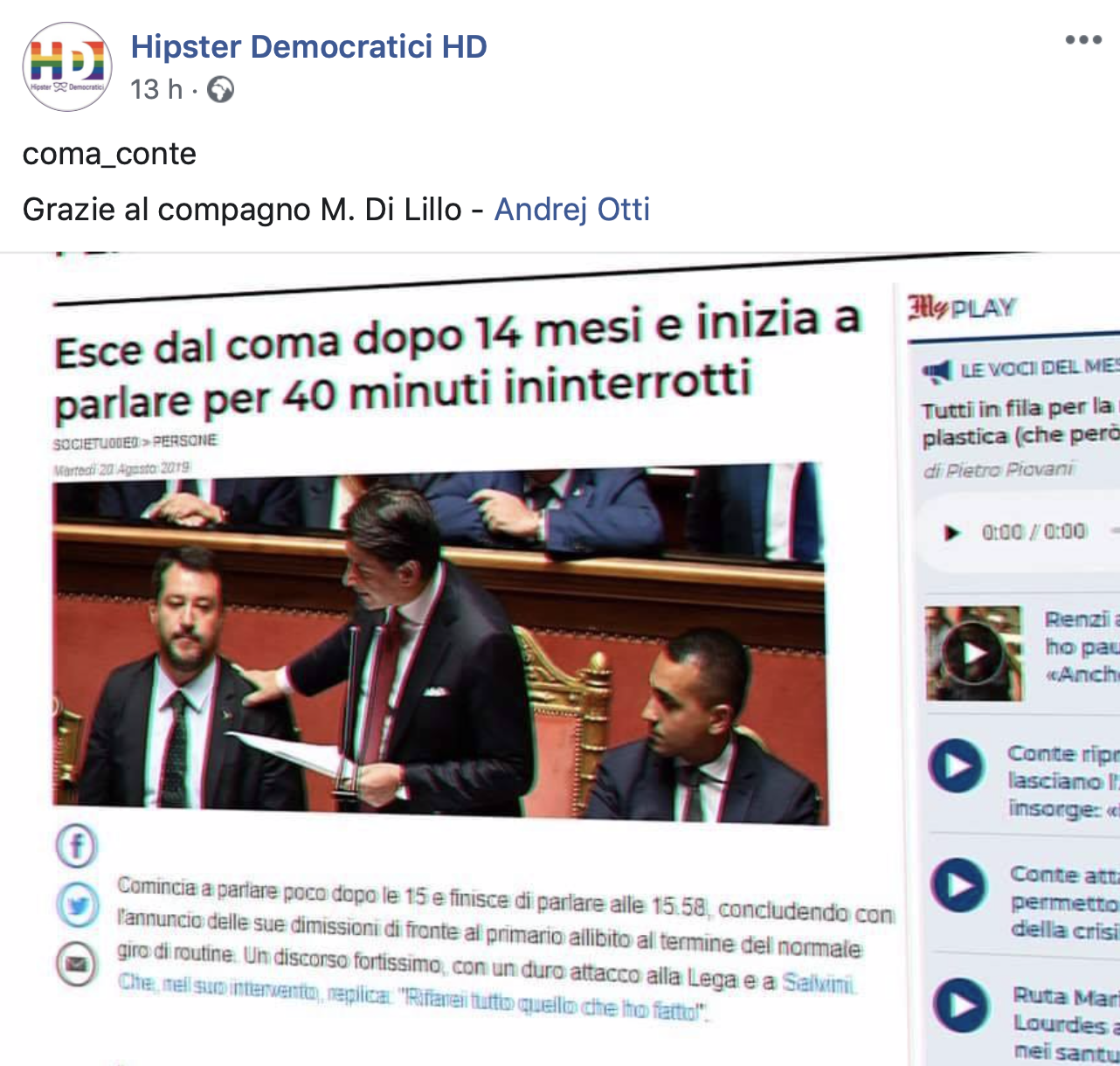This screenshot has width=1120, height=1066.
Task: Share the article via Facebook icon
Action: pyautogui.click(x=77, y=846)
